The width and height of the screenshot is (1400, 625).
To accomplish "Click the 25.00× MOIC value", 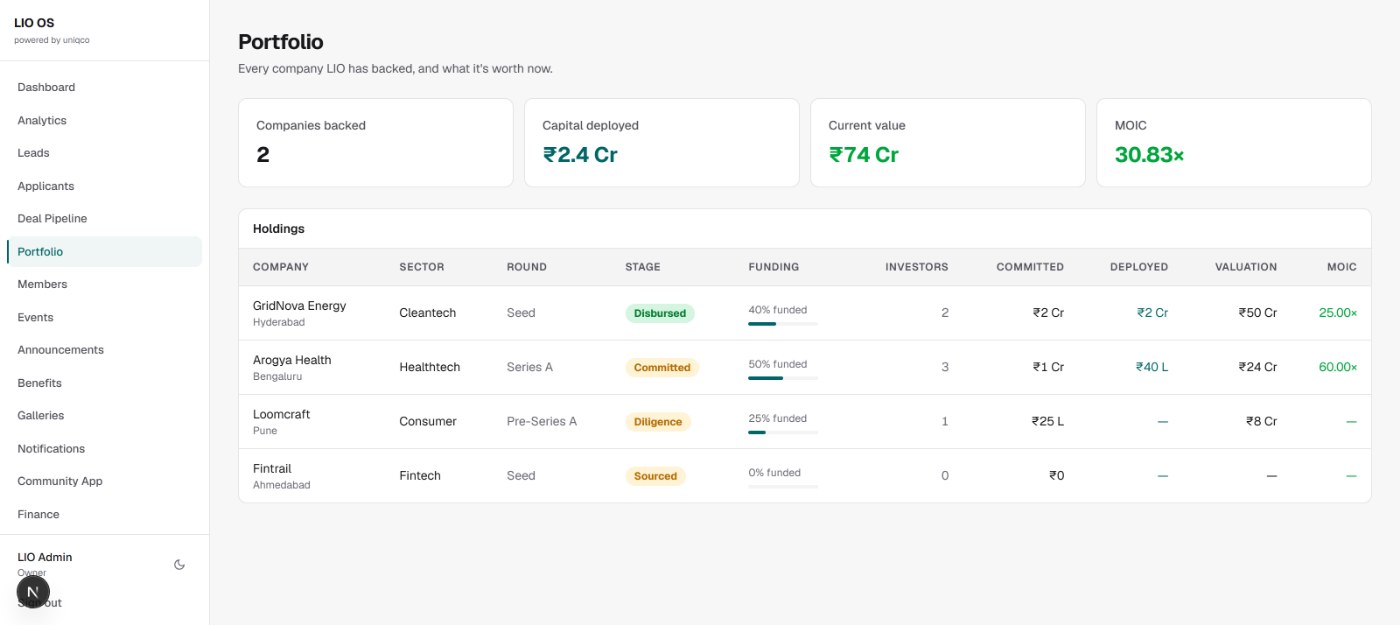I will tap(1338, 313).
